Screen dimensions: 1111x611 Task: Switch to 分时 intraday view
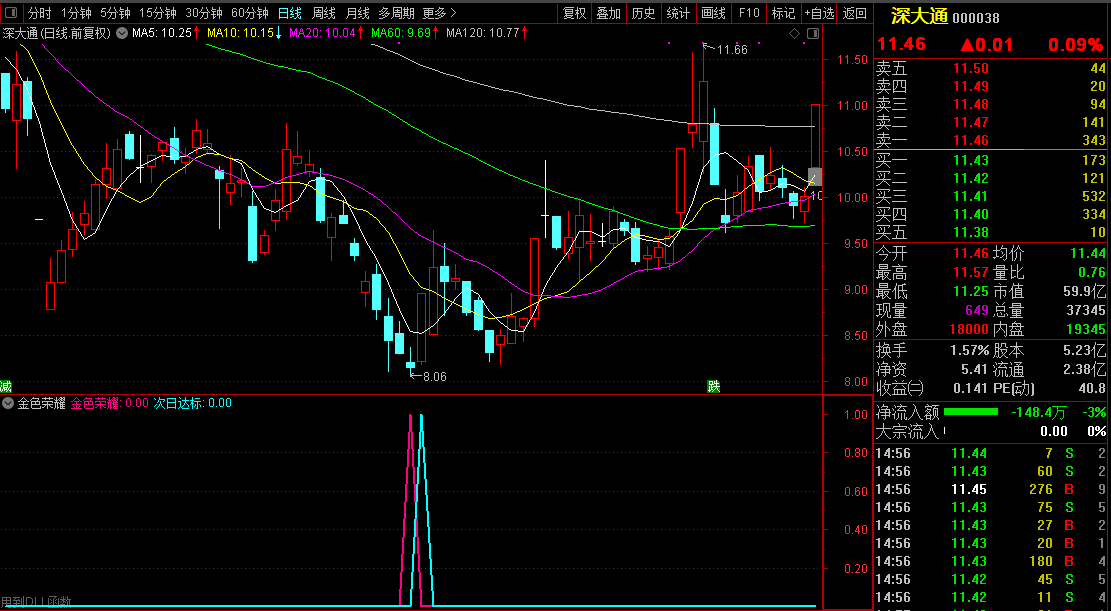(x=39, y=13)
